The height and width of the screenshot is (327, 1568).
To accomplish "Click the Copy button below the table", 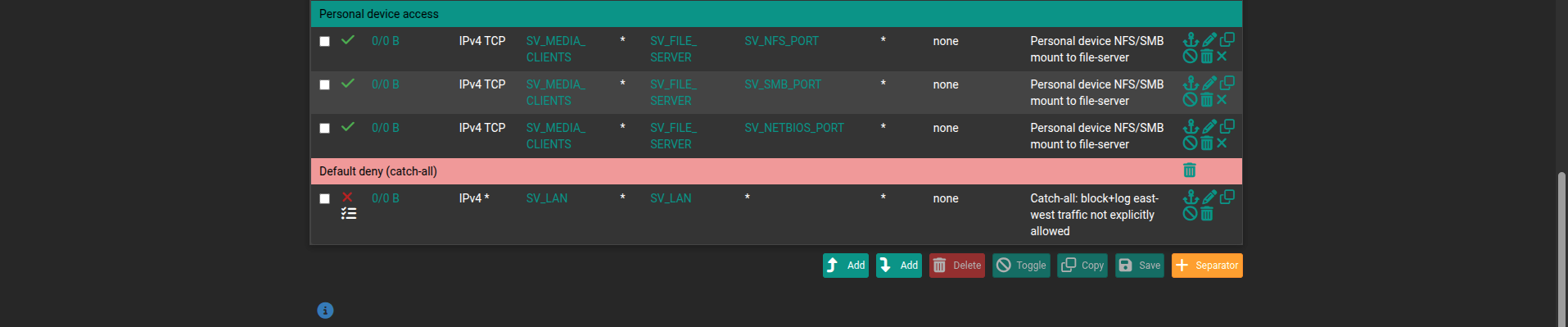I will click(x=1082, y=266).
